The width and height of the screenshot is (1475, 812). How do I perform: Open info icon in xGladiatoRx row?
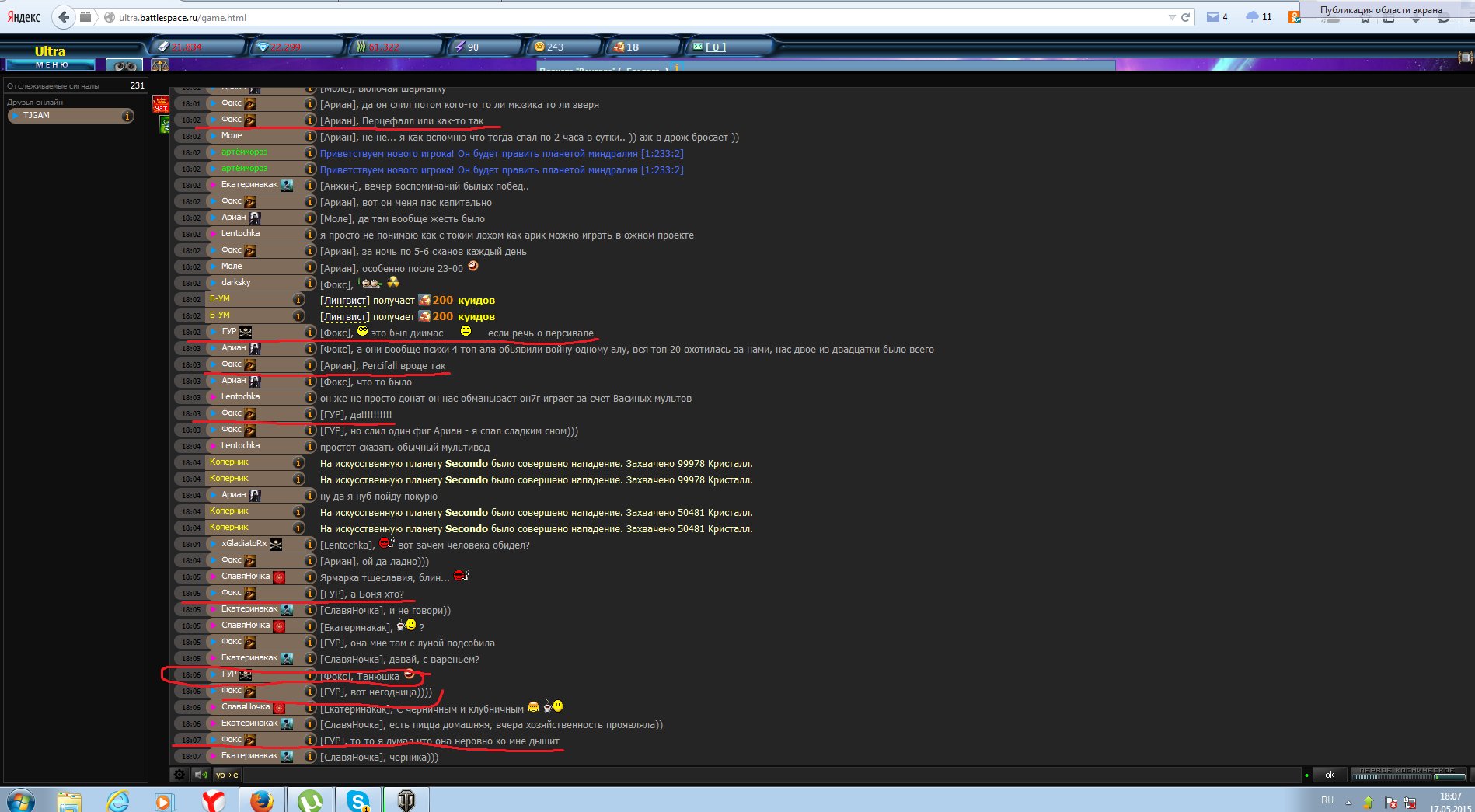coord(310,545)
